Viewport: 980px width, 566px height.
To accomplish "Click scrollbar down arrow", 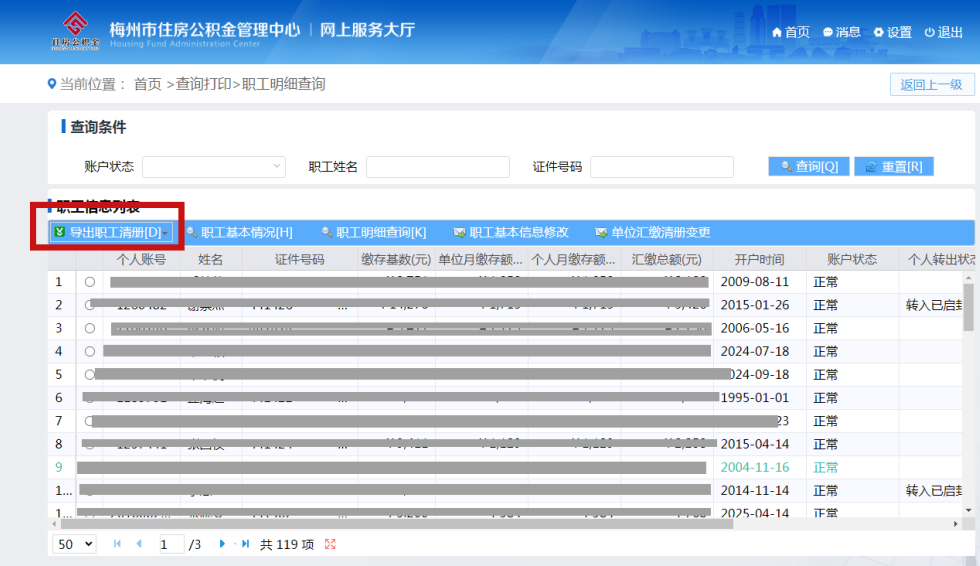I will coord(968,510).
